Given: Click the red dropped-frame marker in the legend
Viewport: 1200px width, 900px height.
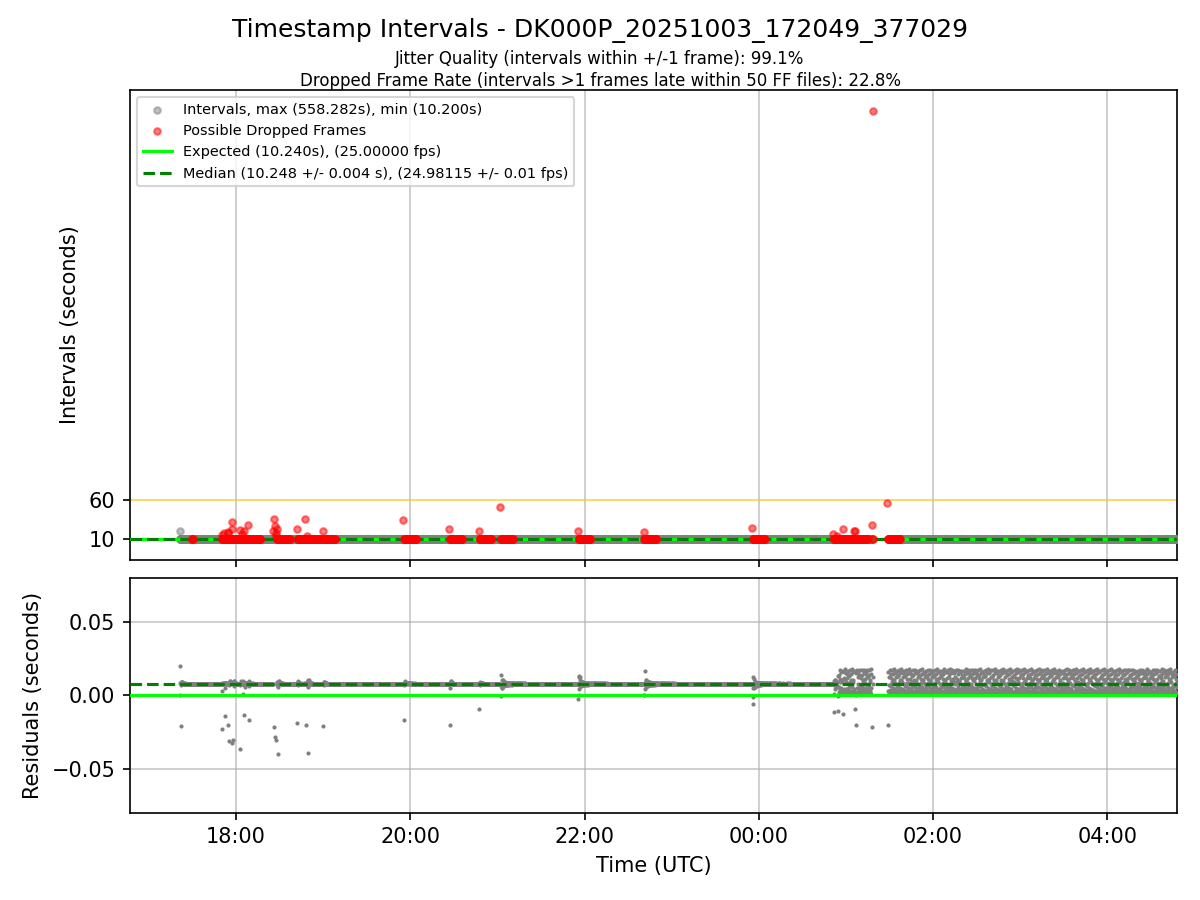Looking at the screenshot, I should pos(158,130).
